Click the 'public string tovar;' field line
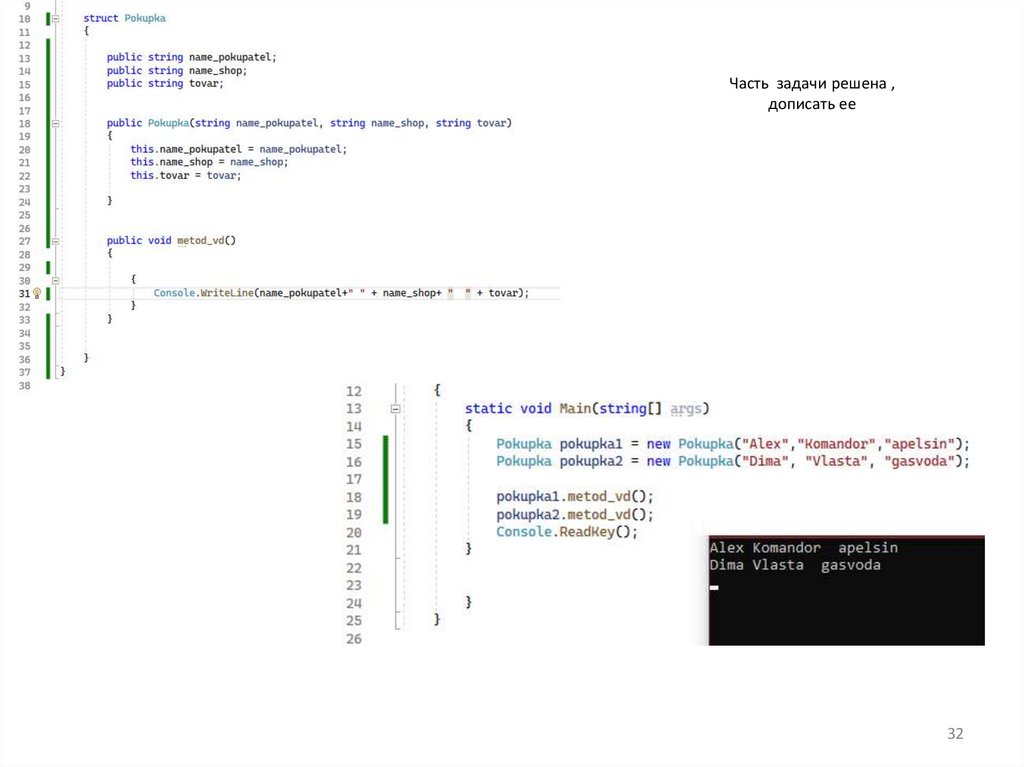1024x767 pixels. [x=165, y=84]
